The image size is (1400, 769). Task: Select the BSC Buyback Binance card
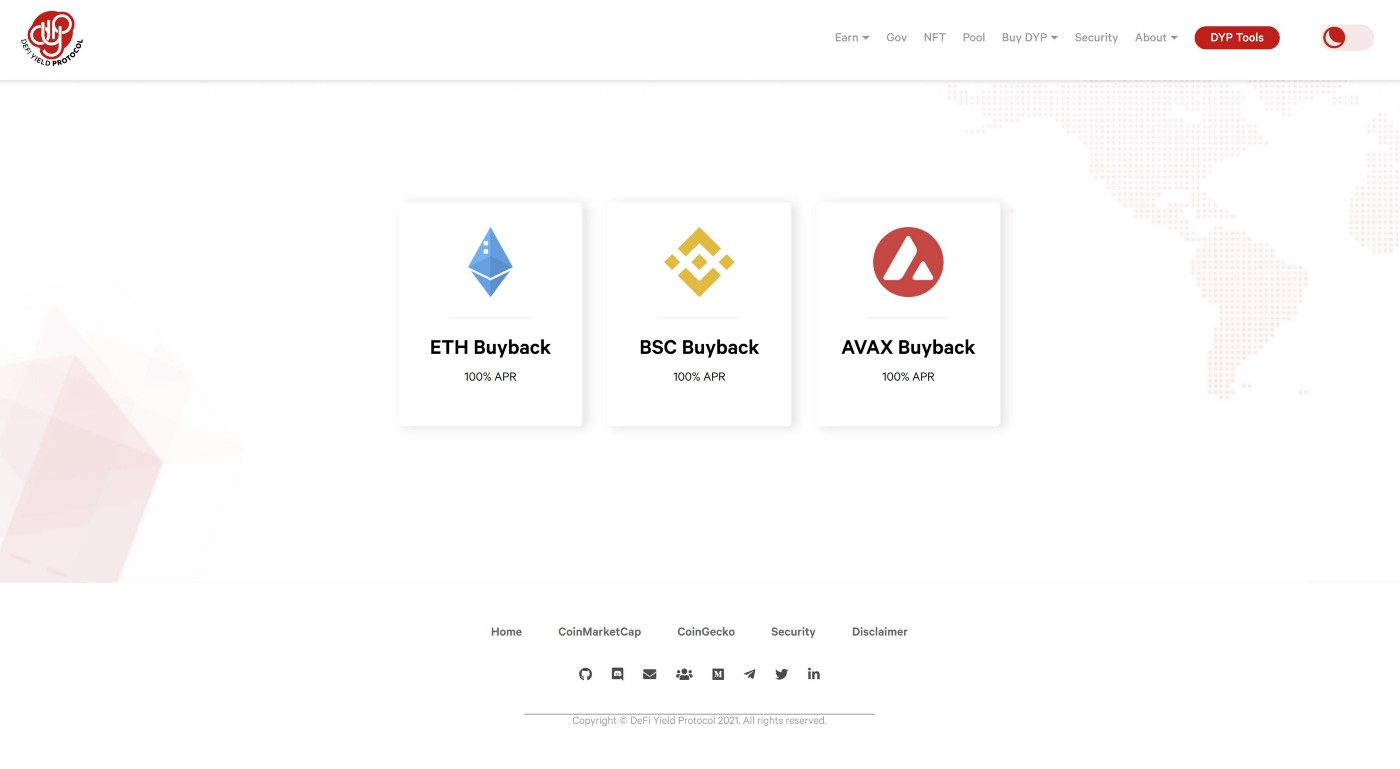[x=699, y=314]
